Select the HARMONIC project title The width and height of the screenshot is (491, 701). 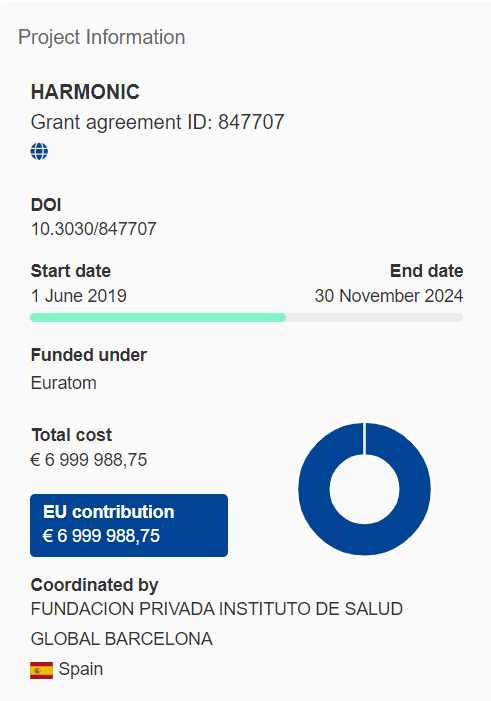[85, 92]
